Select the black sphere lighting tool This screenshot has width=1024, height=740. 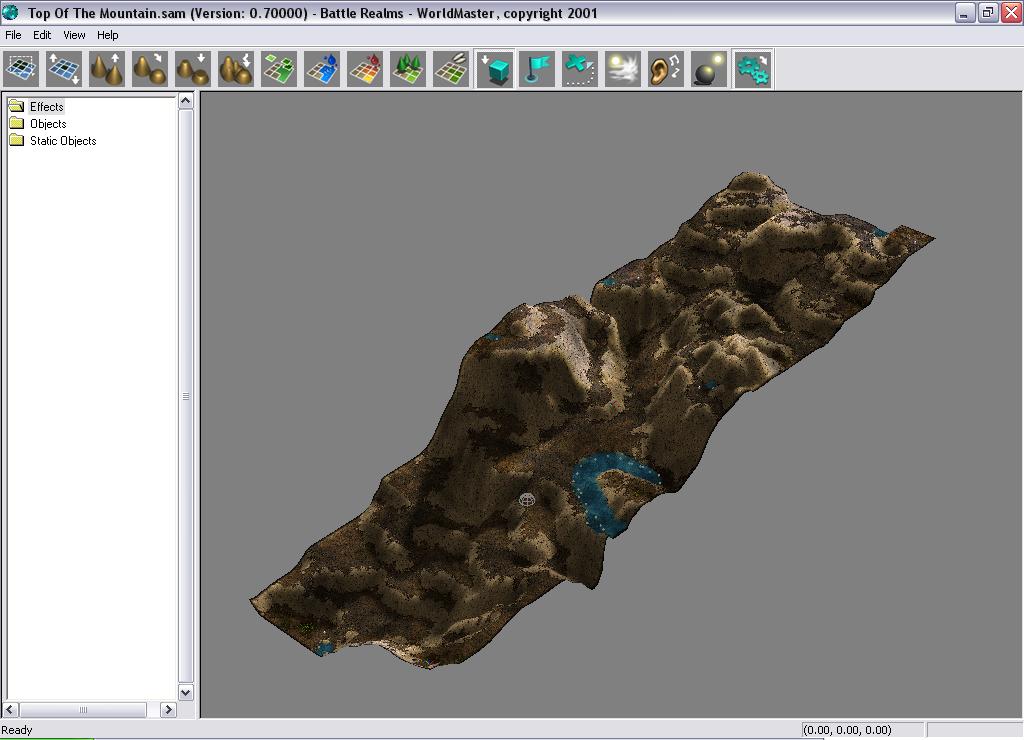[x=709, y=70]
